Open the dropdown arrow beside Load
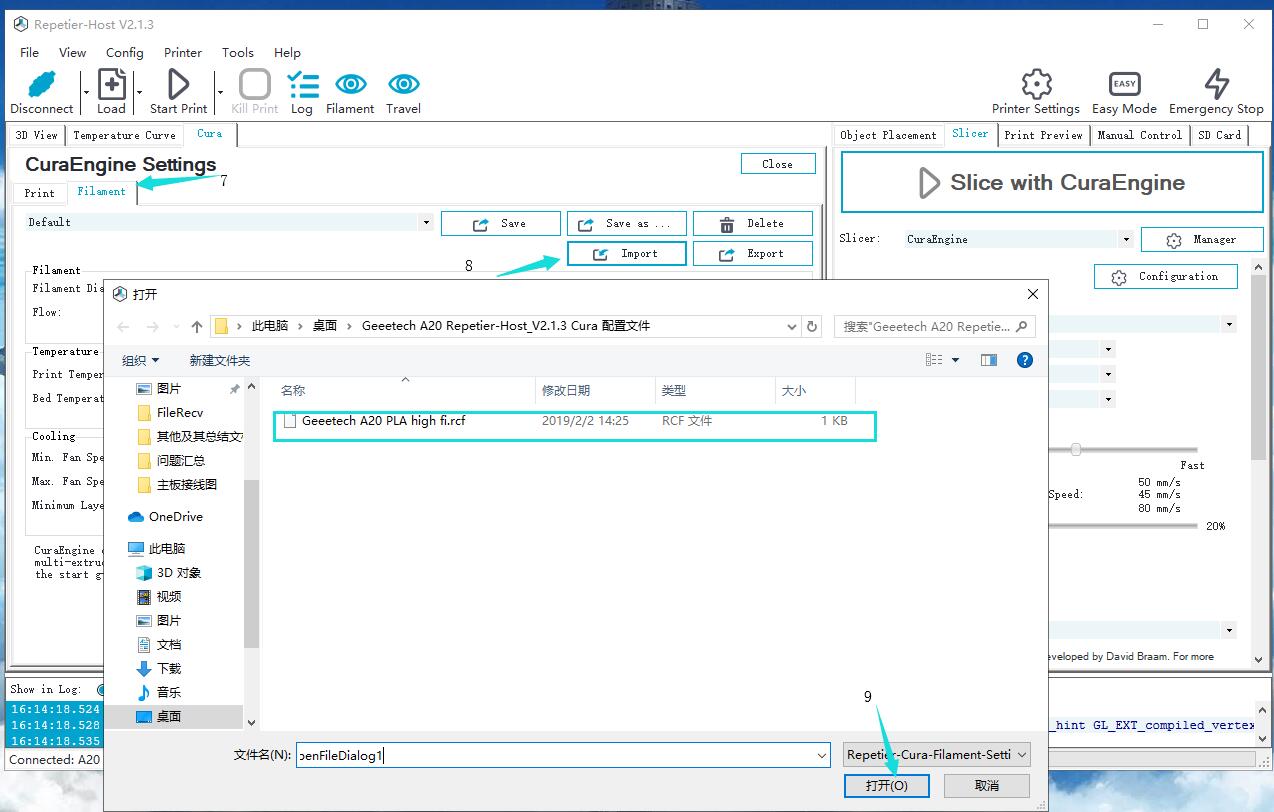Viewport: 1274px width, 812px height. tap(139, 91)
